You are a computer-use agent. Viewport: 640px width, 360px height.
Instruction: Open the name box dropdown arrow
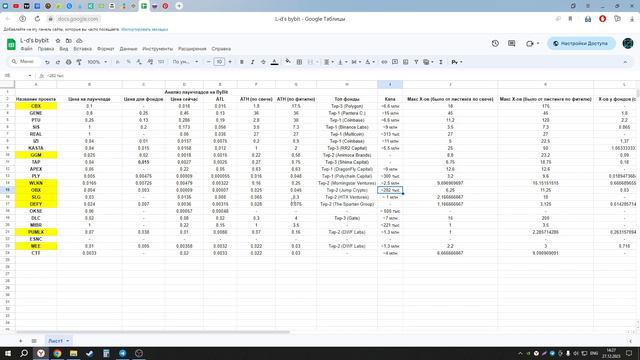click(x=30, y=76)
